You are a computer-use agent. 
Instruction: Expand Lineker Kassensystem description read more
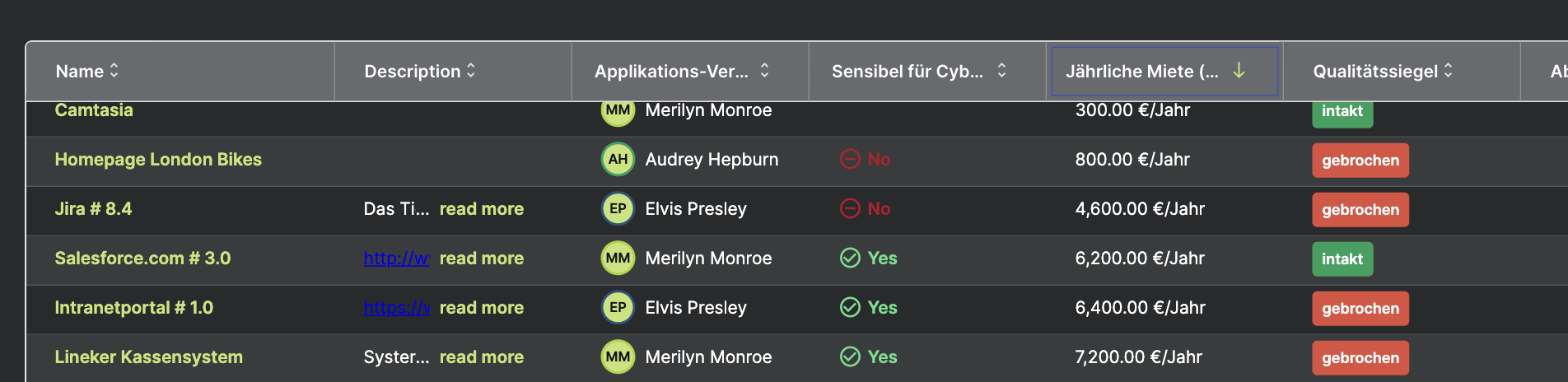pyautogui.click(x=482, y=357)
